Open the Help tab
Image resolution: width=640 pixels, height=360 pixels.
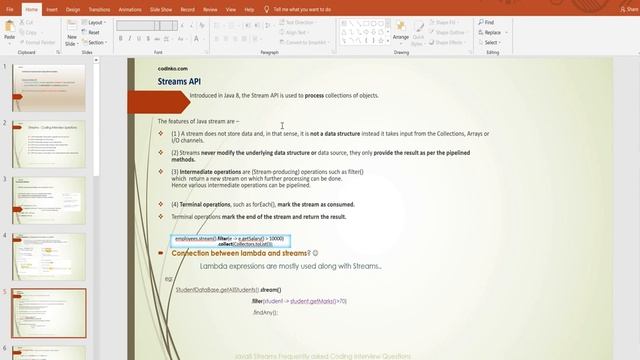click(x=249, y=9)
